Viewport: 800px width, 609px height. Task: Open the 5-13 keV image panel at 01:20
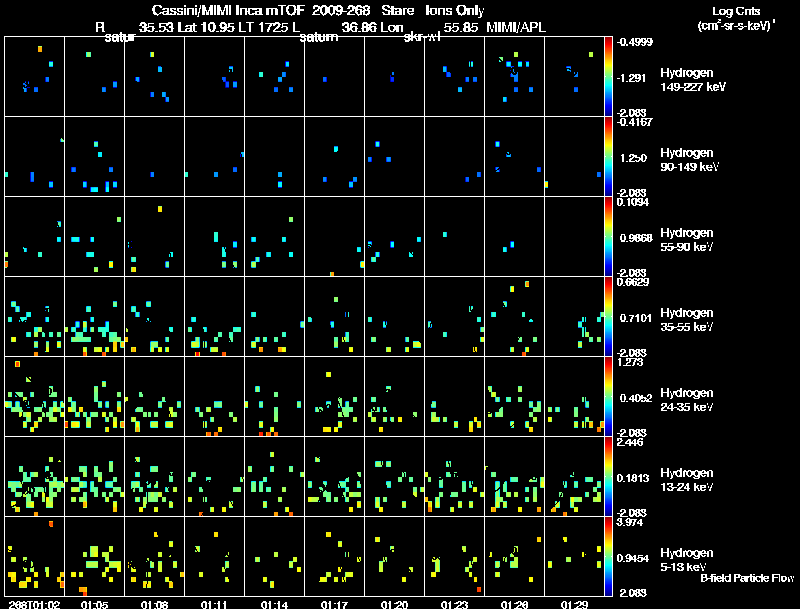[x=394, y=556]
